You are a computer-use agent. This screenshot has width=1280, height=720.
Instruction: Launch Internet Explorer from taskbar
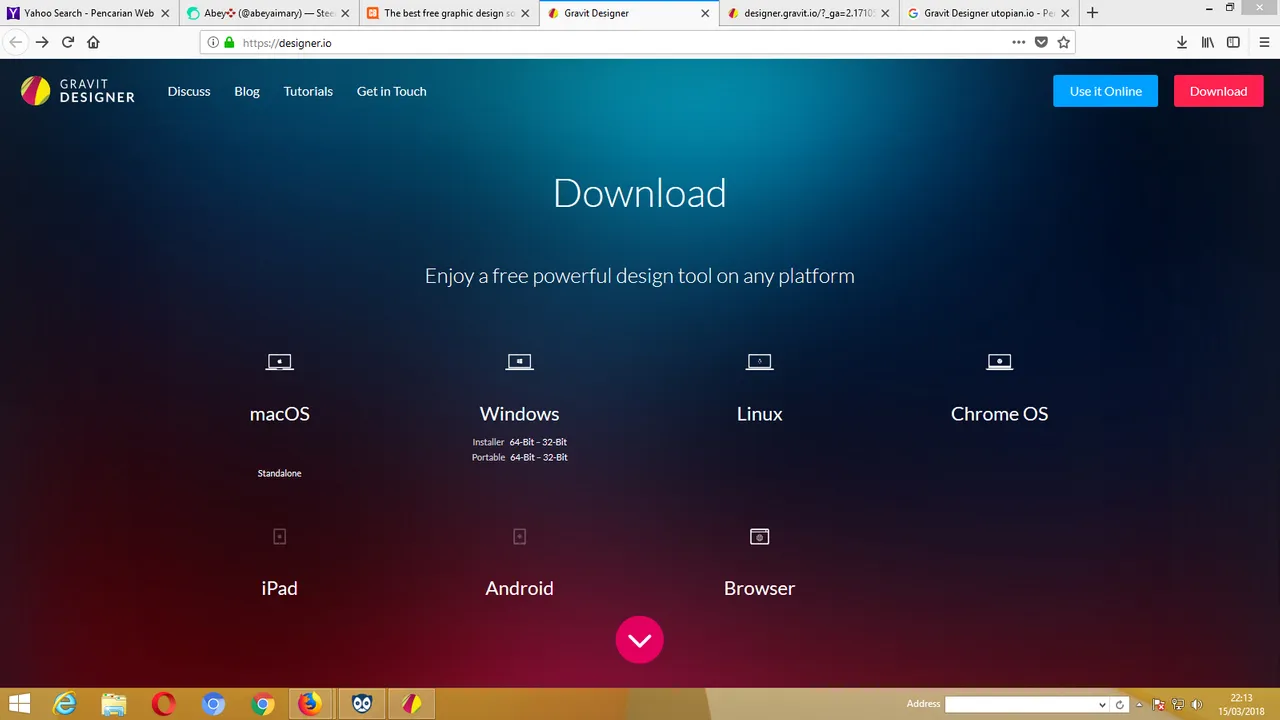coord(65,704)
